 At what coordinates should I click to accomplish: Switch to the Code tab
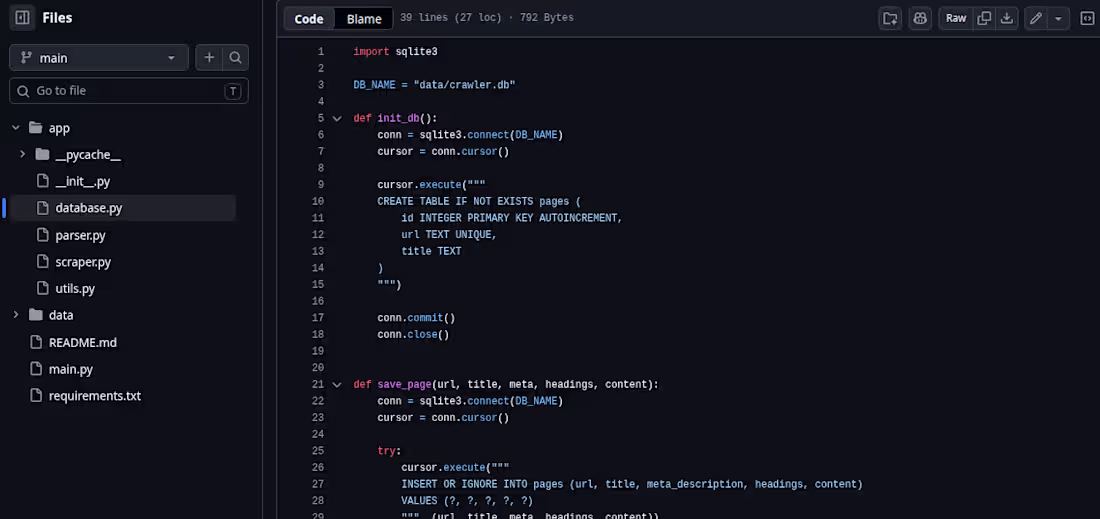pos(309,19)
